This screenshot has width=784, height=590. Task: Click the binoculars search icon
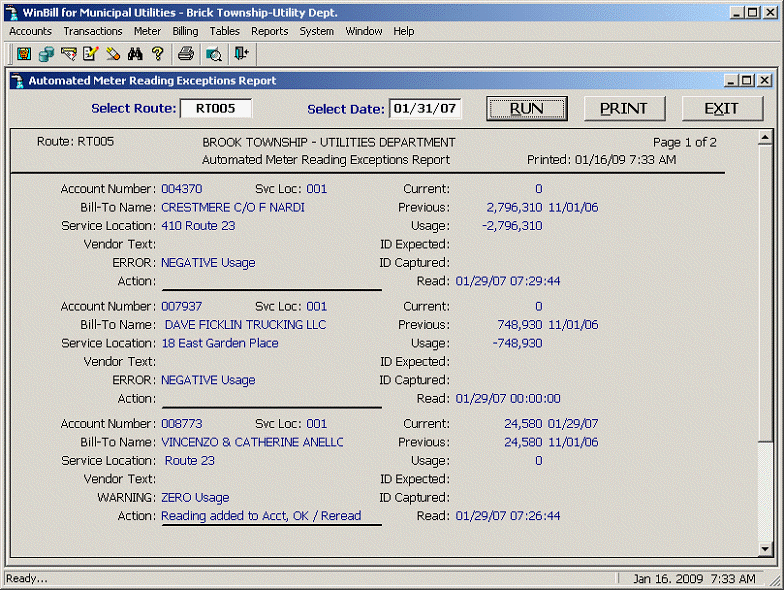click(x=135, y=54)
